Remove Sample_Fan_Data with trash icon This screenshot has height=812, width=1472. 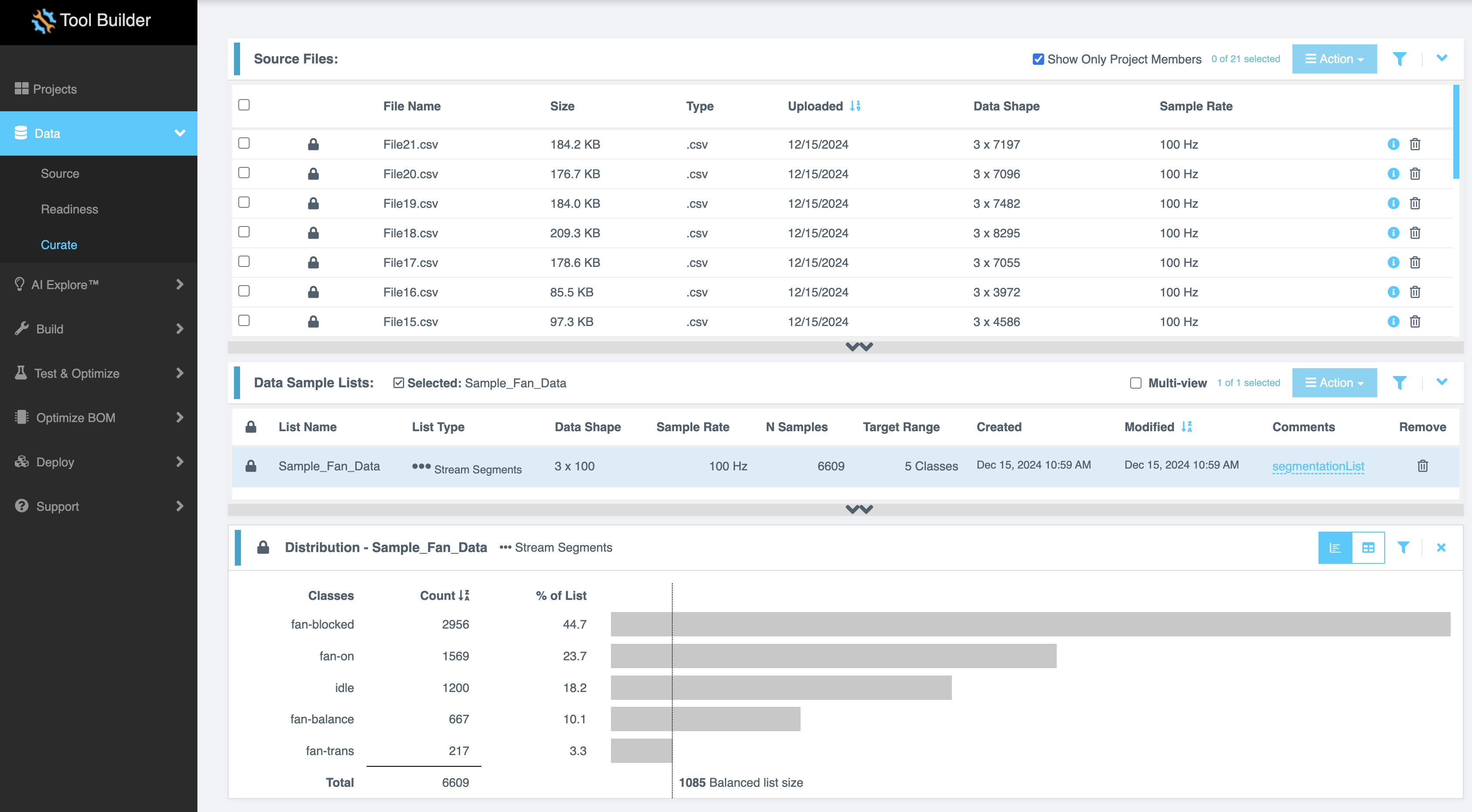(1422, 466)
